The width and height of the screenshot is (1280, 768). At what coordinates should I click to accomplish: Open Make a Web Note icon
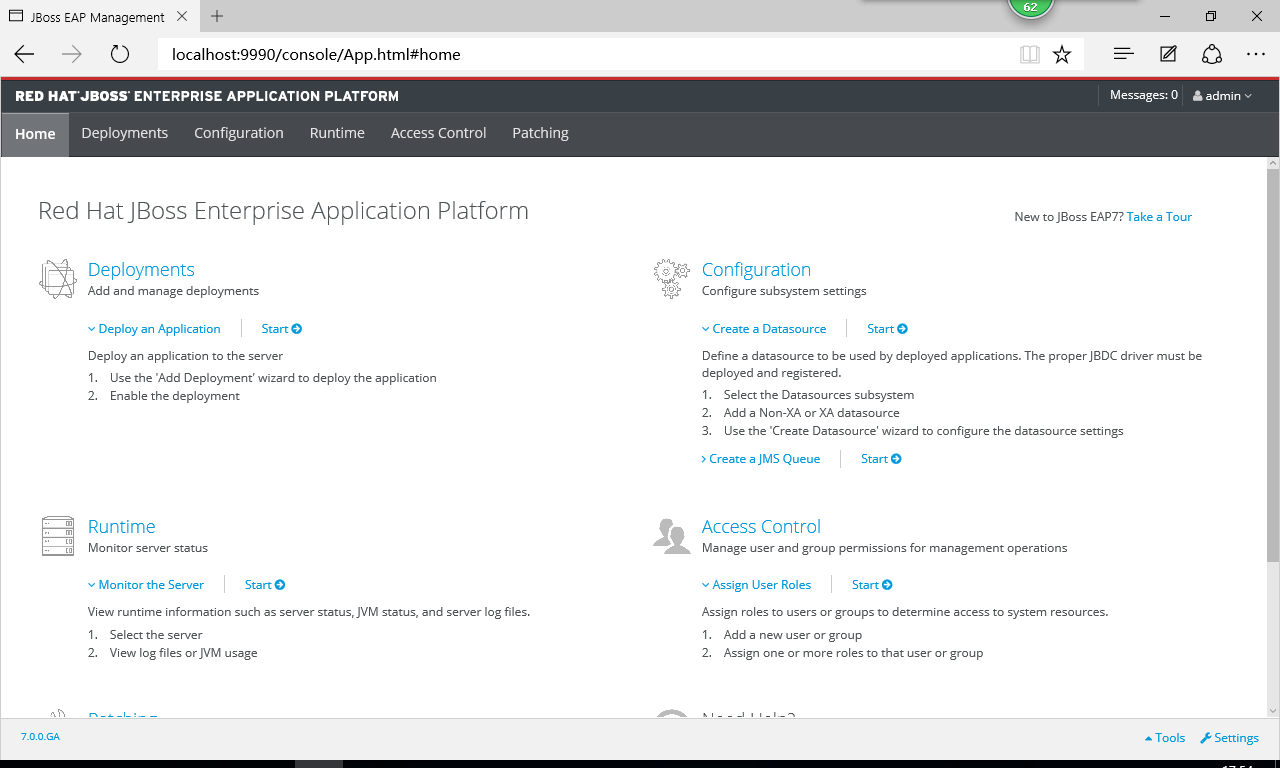coord(1168,55)
